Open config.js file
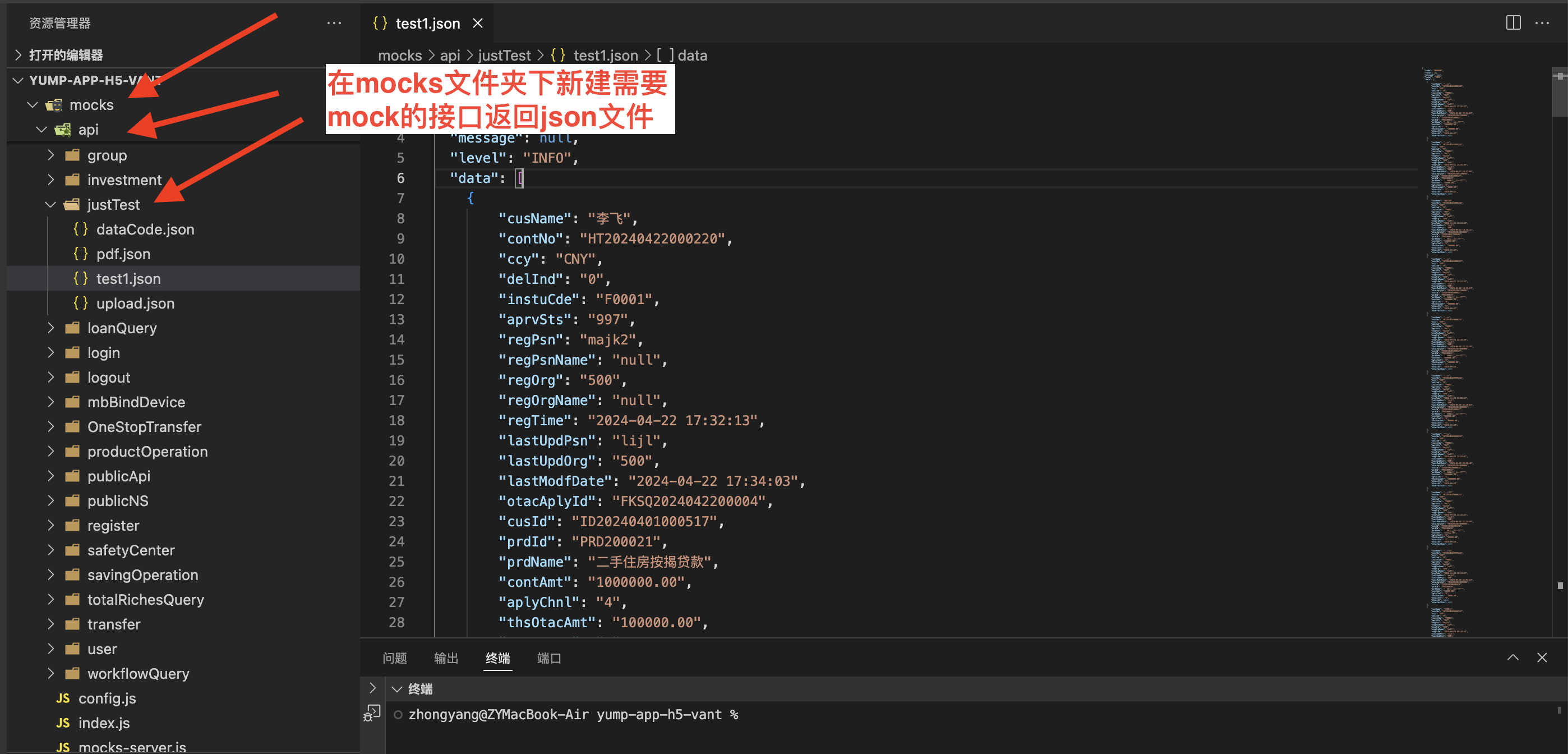 (x=107, y=698)
